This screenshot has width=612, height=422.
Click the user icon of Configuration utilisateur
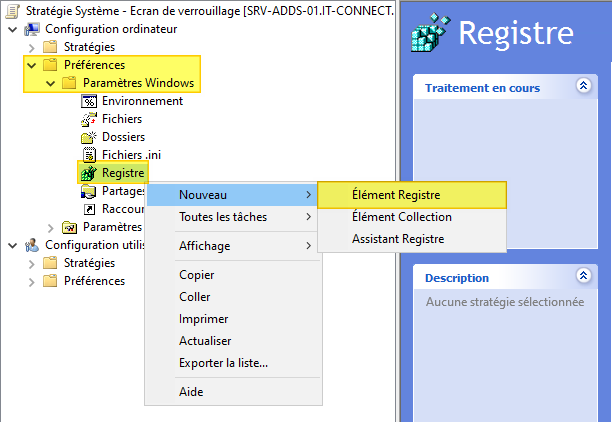click(32, 245)
